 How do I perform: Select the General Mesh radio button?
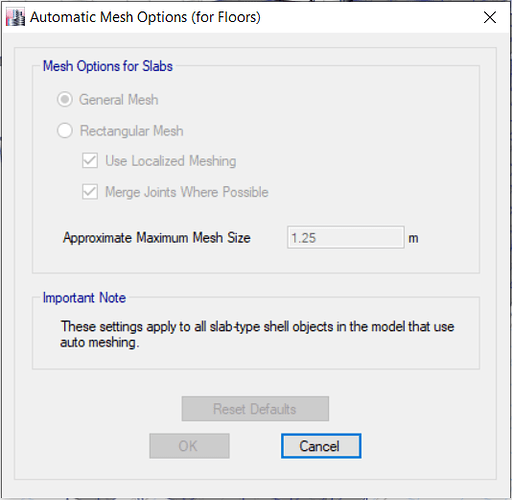(x=65, y=99)
